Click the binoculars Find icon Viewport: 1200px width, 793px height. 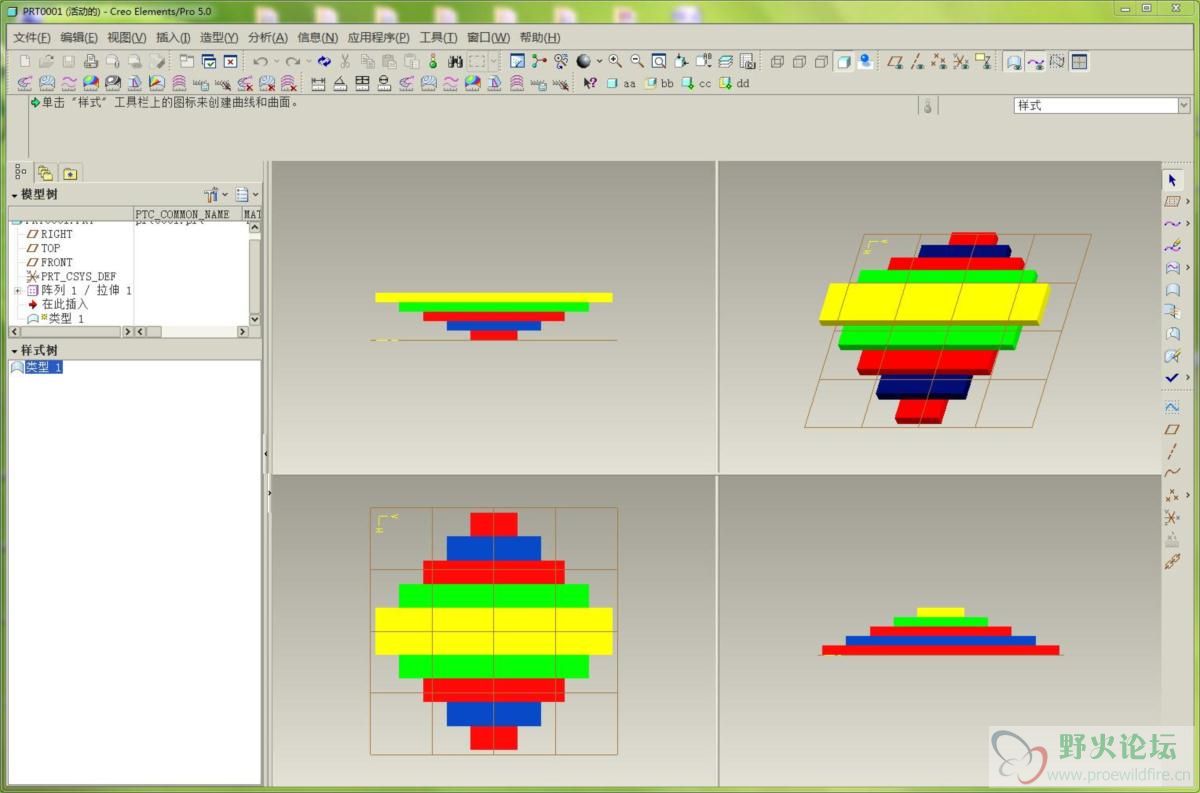[x=455, y=61]
